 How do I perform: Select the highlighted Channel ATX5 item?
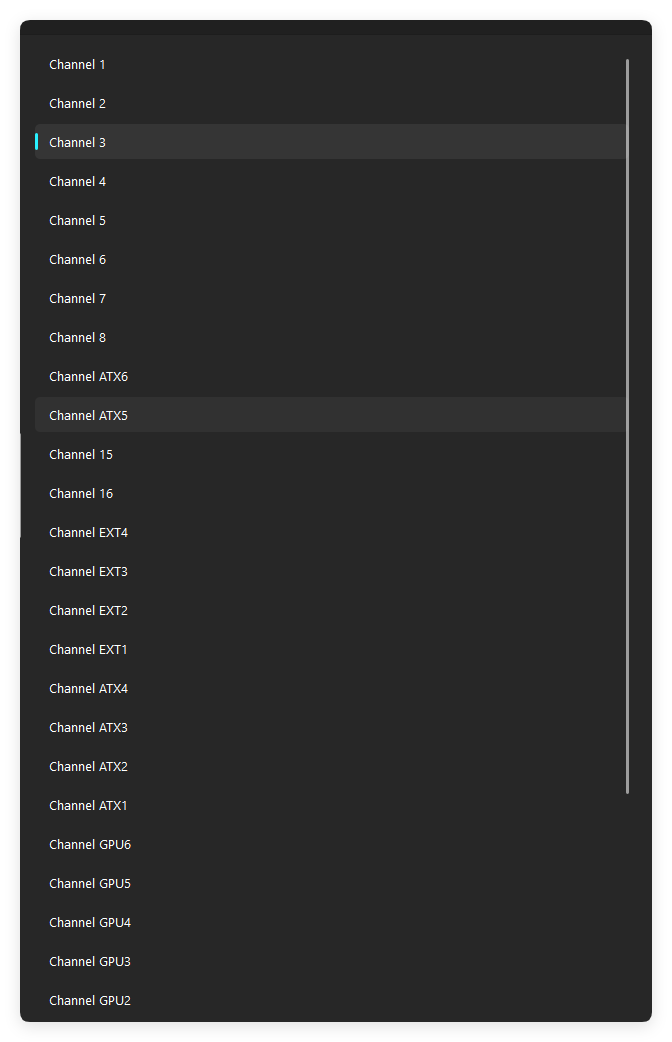coord(332,415)
